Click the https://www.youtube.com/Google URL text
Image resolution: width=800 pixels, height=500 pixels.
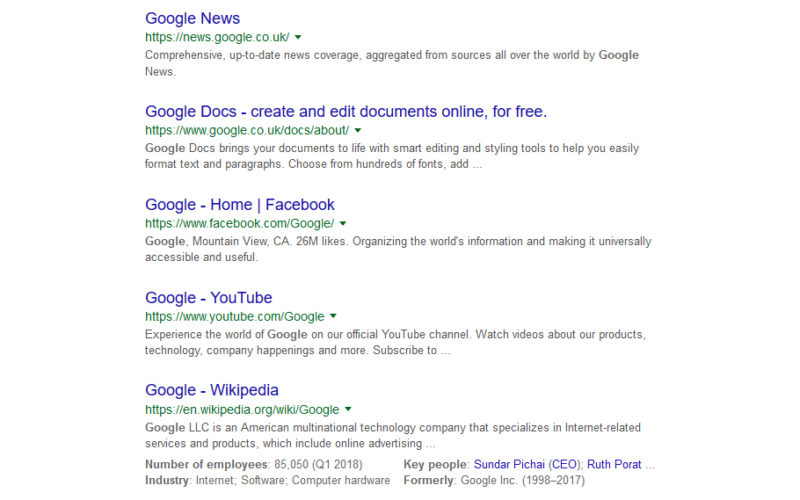click(x=235, y=317)
